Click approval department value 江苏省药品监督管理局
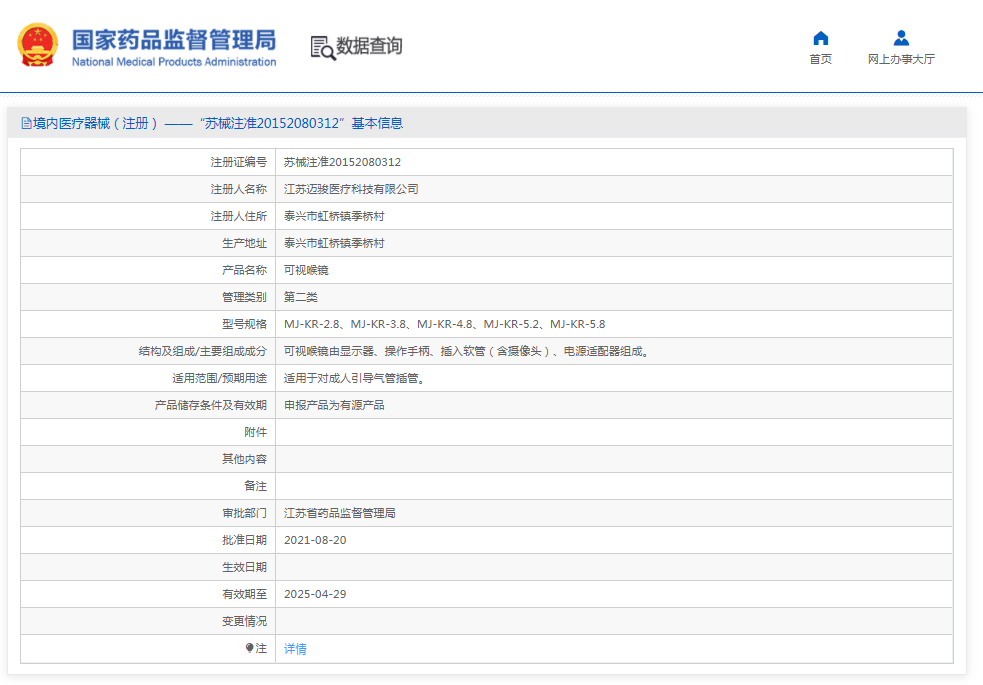The image size is (983, 685). 340,513
